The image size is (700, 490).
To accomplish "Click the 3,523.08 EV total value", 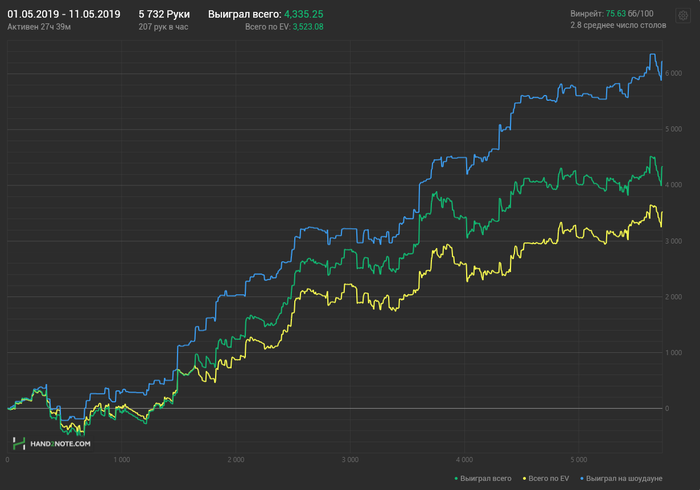I will point(308,27).
